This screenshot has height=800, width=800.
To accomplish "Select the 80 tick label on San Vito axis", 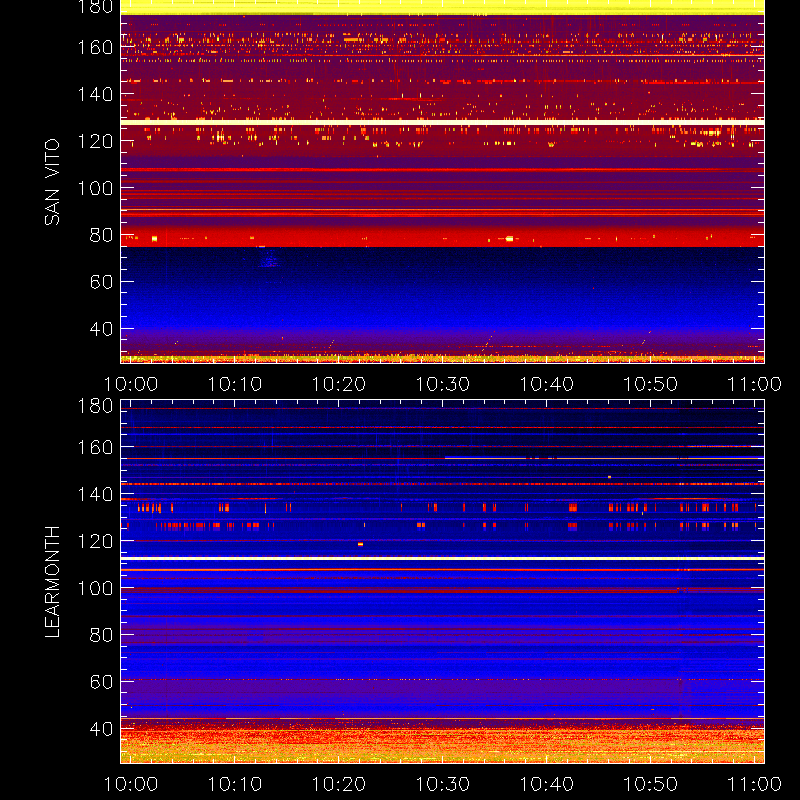I will pyautogui.click(x=101, y=235).
